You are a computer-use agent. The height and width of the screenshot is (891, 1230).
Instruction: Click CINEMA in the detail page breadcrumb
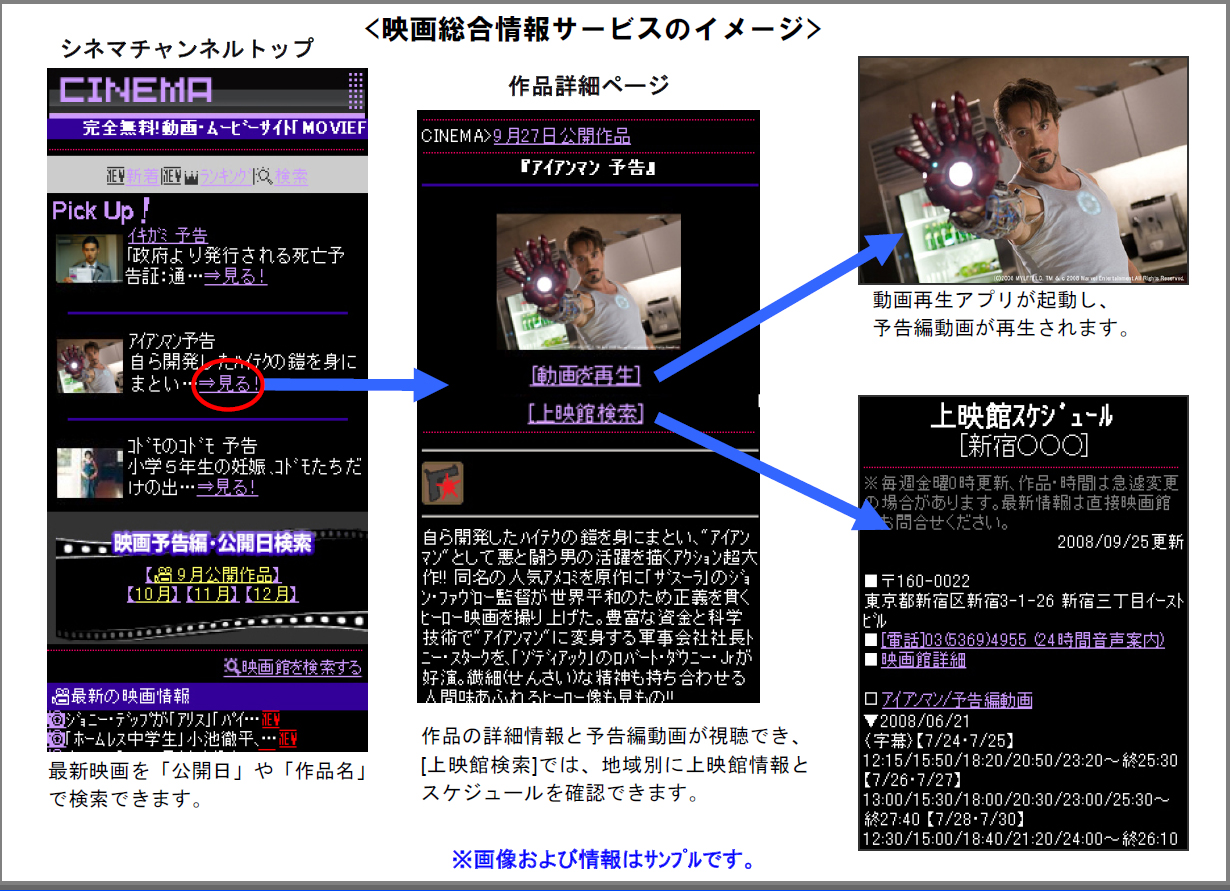450,136
